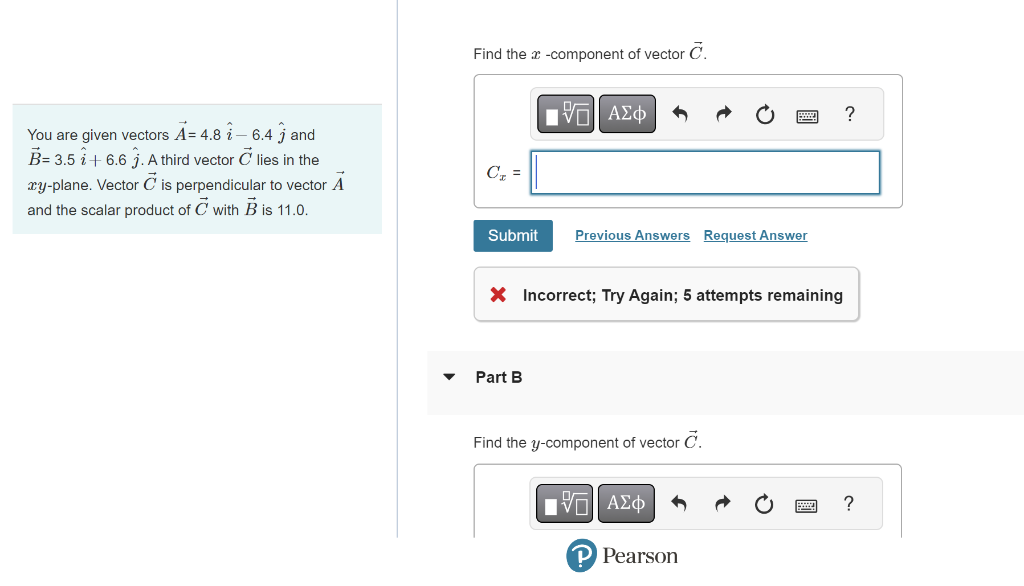Reset the Part A answer with the circular arrow
Screen dimensions: 1024x586
click(x=764, y=113)
